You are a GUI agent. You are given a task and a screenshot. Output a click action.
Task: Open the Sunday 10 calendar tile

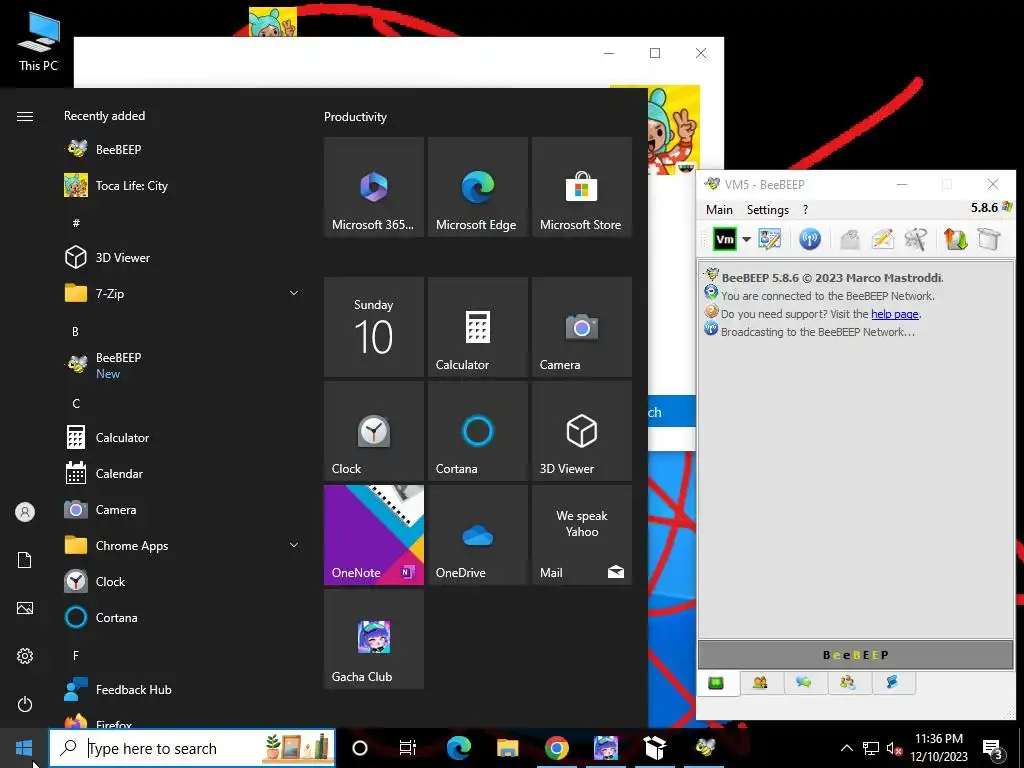pyautogui.click(x=374, y=327)
